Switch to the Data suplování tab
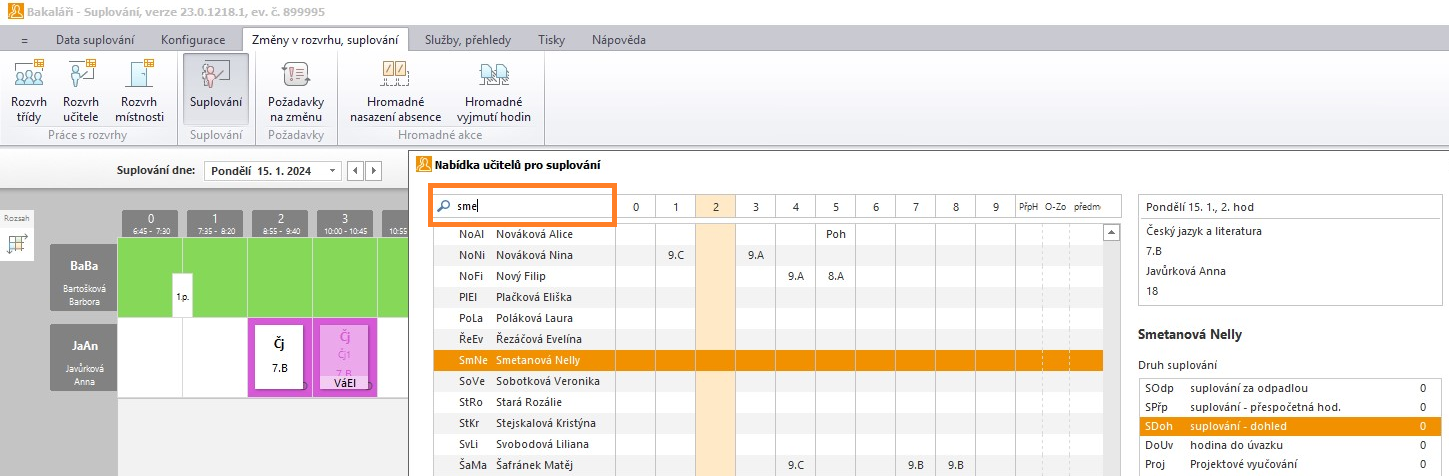The image size is (1449, 476). [x=95, y=40]
